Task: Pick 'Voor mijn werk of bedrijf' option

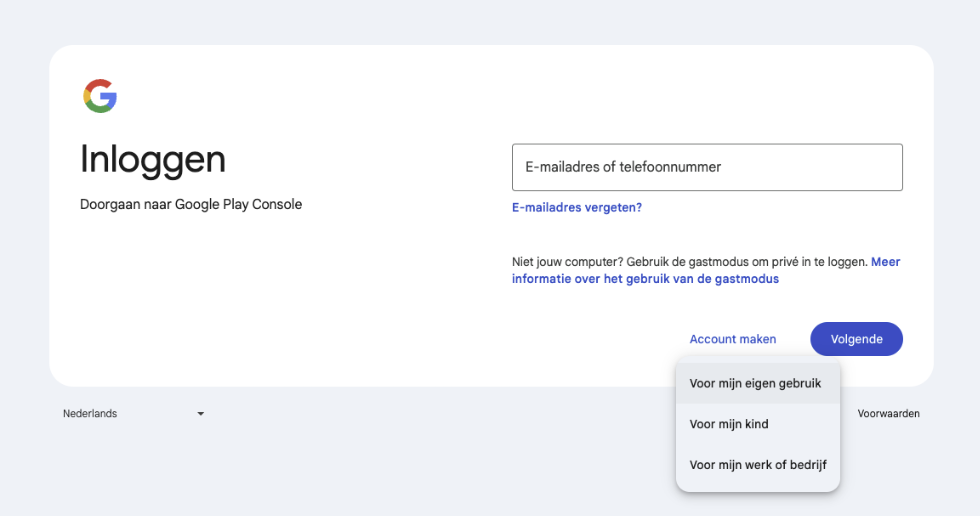Action: click(x=758, y=465)
